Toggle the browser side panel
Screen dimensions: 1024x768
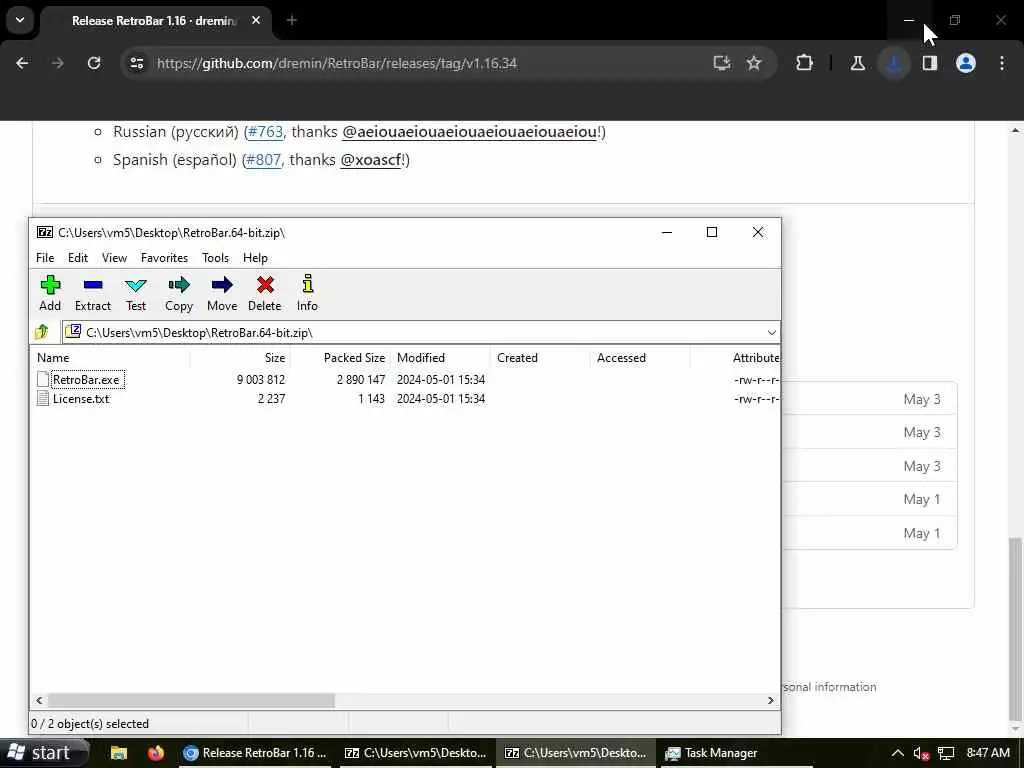[930, 63]
